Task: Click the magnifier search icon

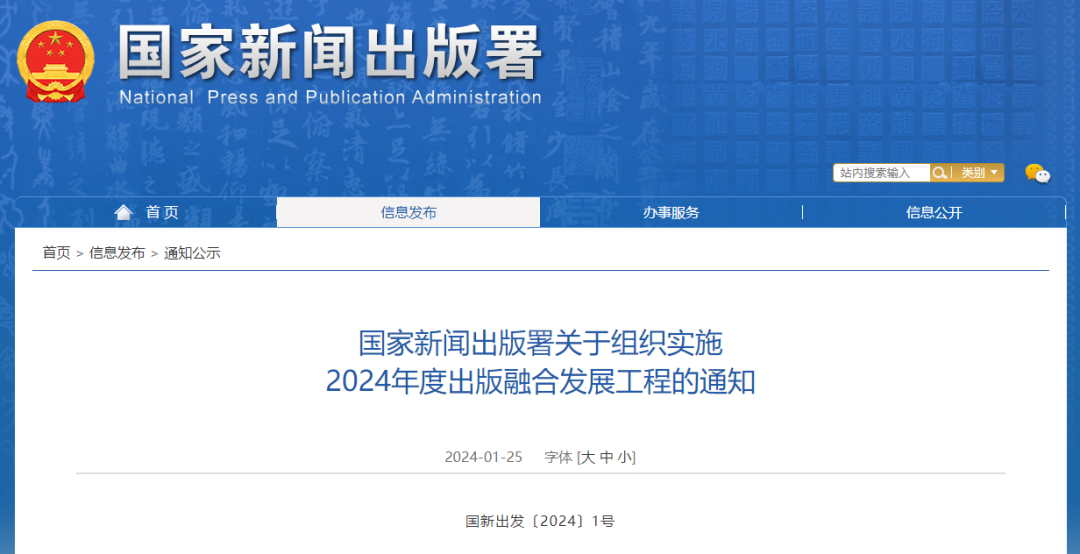Action: 940,173
